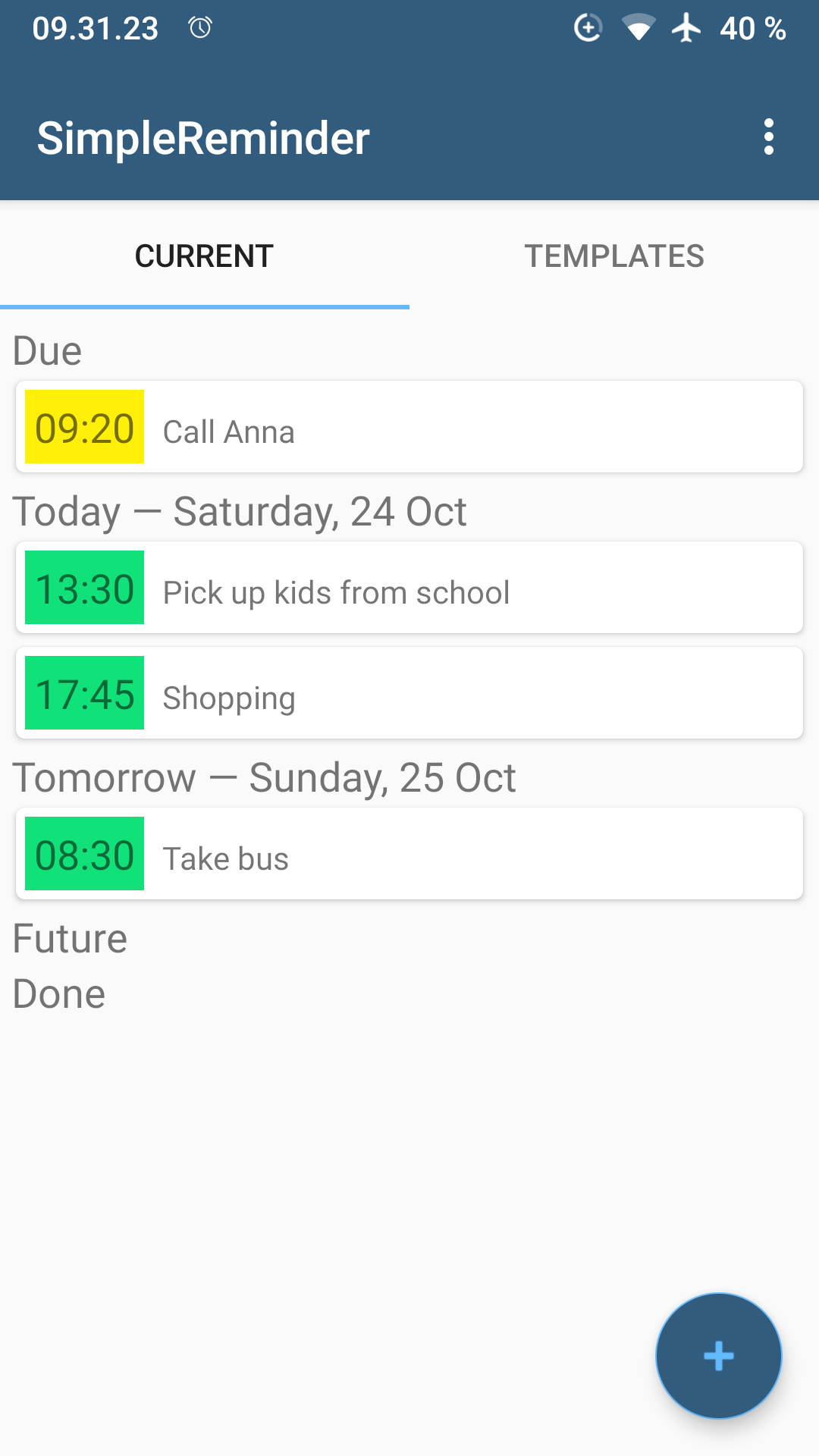This screenshot has height=1456, width=819.
Task: Open the three-dot overflow menu
Action: (768, 137)
